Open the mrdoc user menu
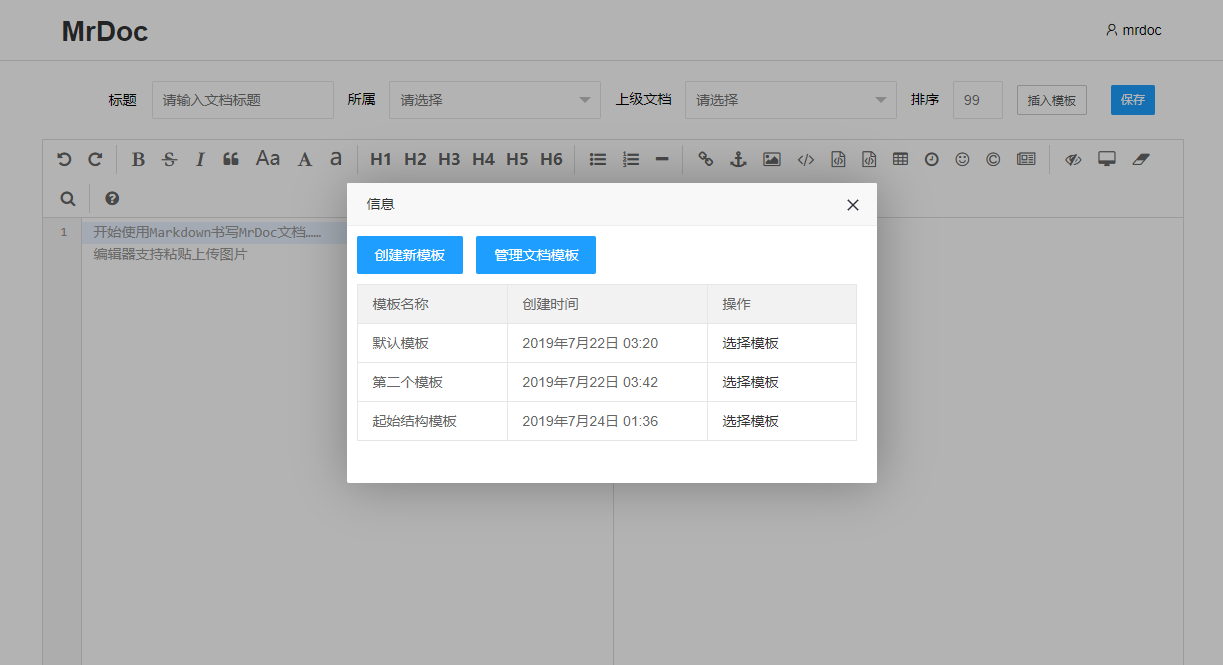 [x=1134, y=30]
